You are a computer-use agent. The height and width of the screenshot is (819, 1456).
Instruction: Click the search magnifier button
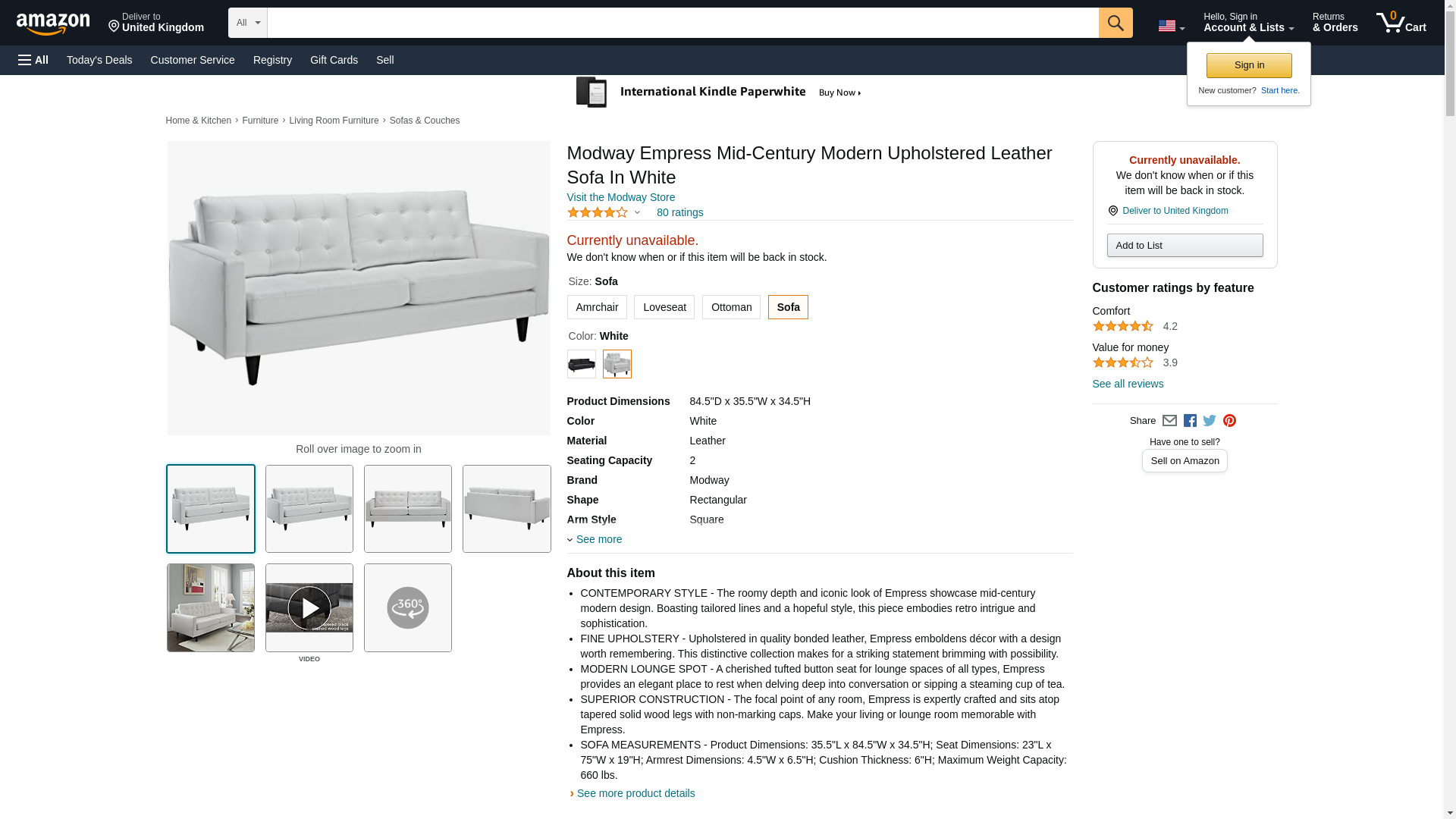(x=1115, y=23)
